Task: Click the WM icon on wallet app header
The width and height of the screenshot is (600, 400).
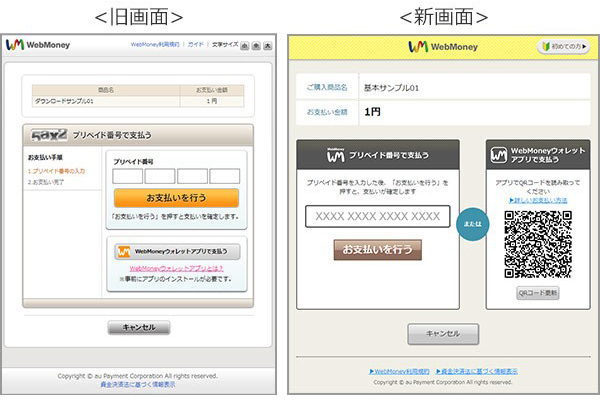Action: pos(500,155)
